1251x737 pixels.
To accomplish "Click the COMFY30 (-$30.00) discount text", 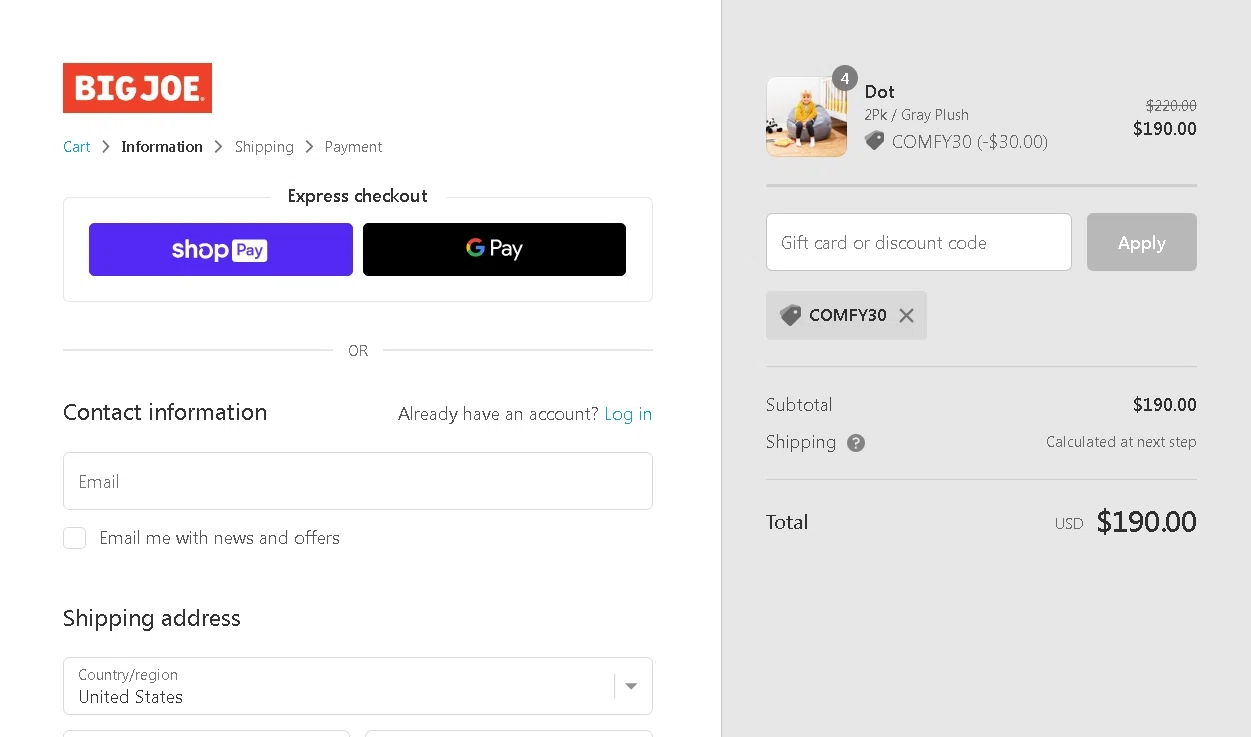I will (x=970, y=142).
